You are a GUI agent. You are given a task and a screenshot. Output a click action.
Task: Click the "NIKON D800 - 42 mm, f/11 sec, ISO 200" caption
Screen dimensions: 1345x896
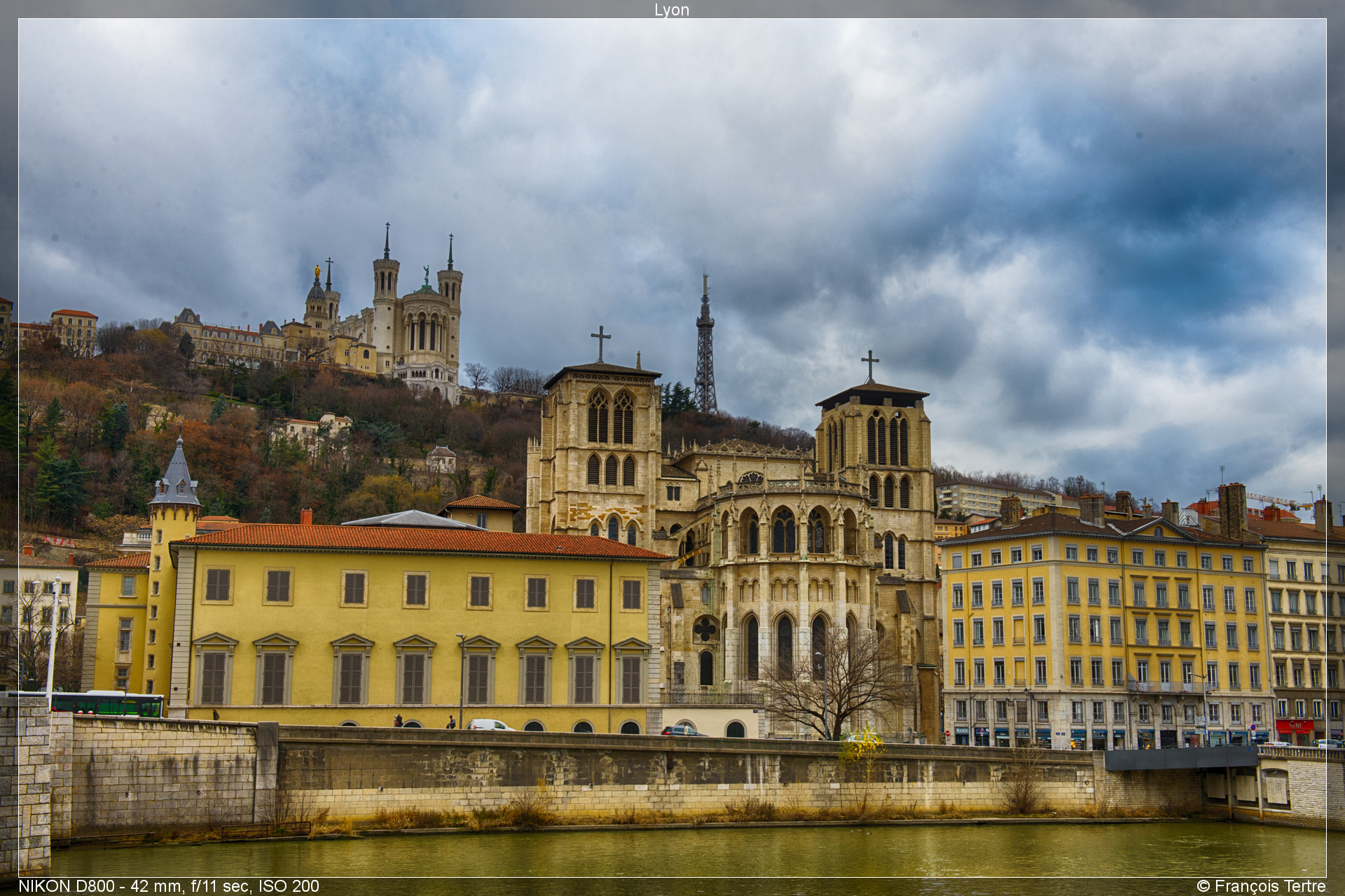tap(169, 886)
